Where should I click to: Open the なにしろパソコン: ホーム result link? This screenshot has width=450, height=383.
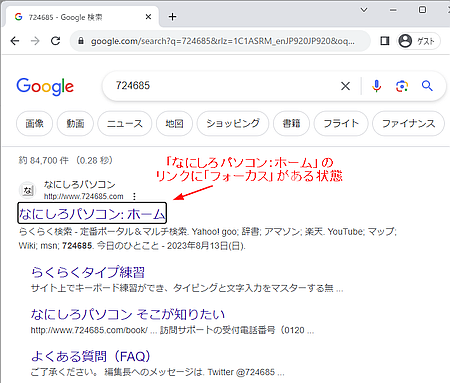(x=92, y=213)
